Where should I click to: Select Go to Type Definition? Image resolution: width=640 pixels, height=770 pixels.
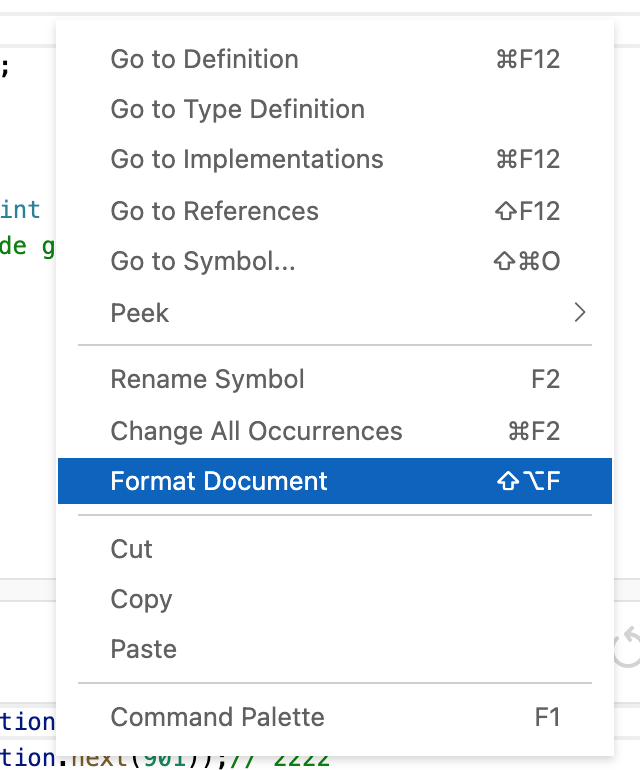point(237,109)
